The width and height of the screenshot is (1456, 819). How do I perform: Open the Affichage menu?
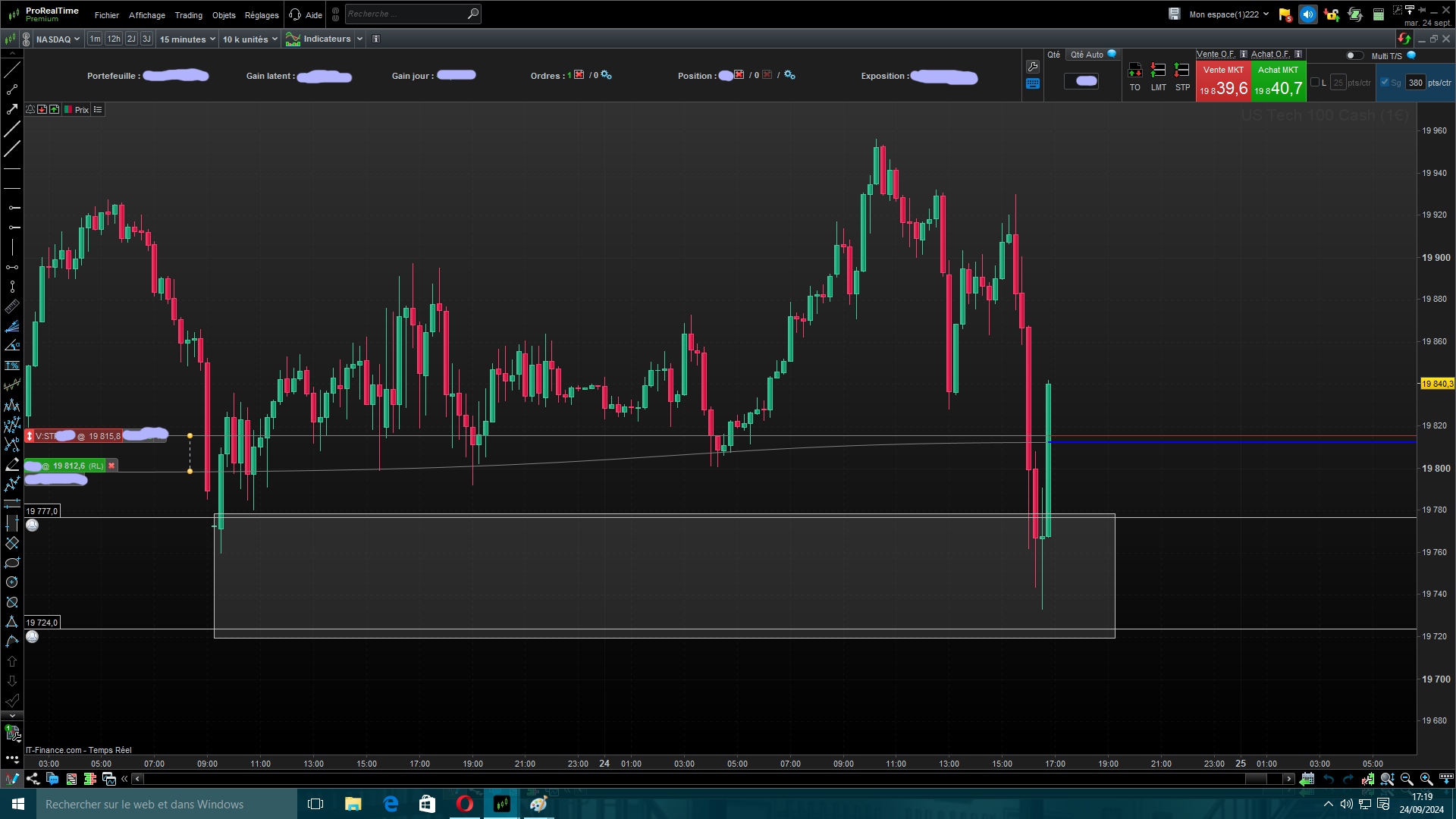146,15
